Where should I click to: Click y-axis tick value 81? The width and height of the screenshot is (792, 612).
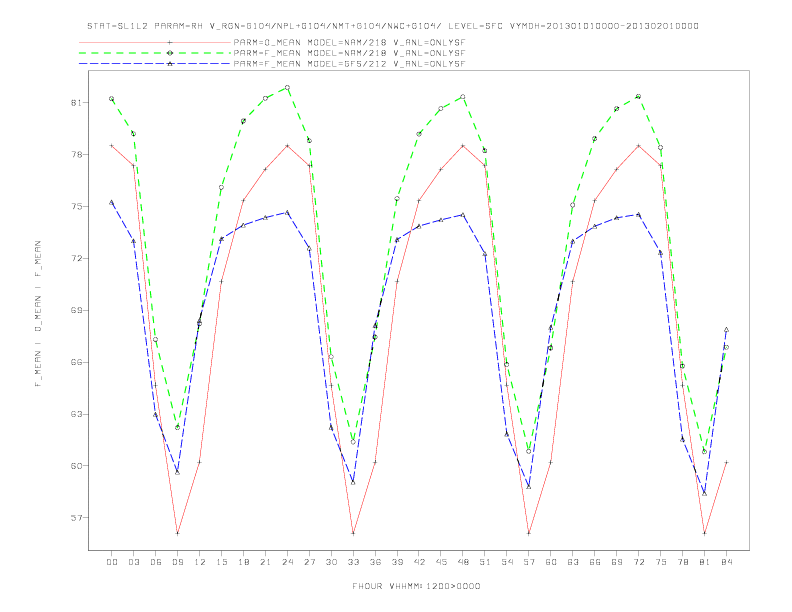tap(76, 103)
